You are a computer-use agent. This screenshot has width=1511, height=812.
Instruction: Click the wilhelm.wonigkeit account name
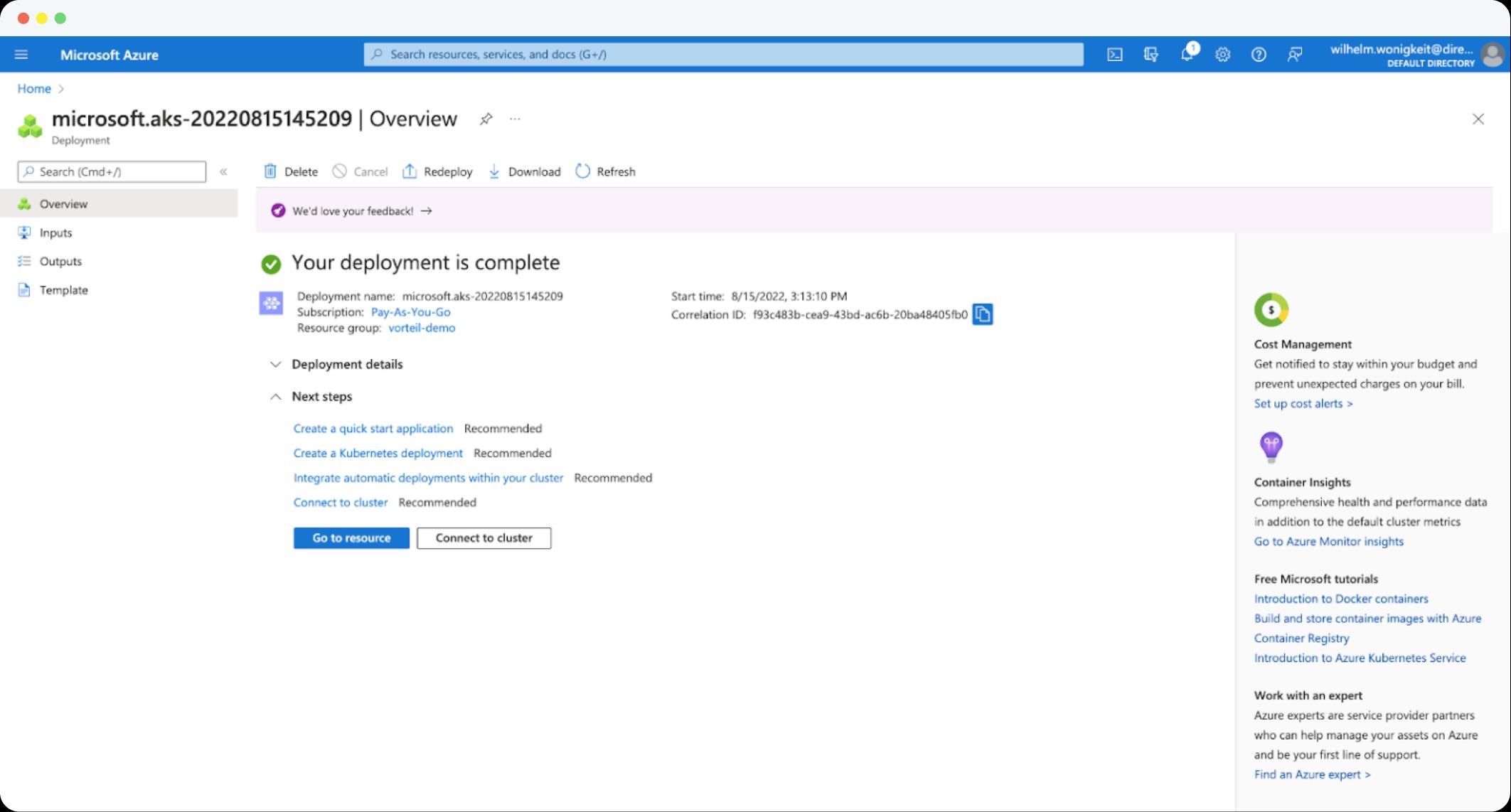(x=1402, y=49)
